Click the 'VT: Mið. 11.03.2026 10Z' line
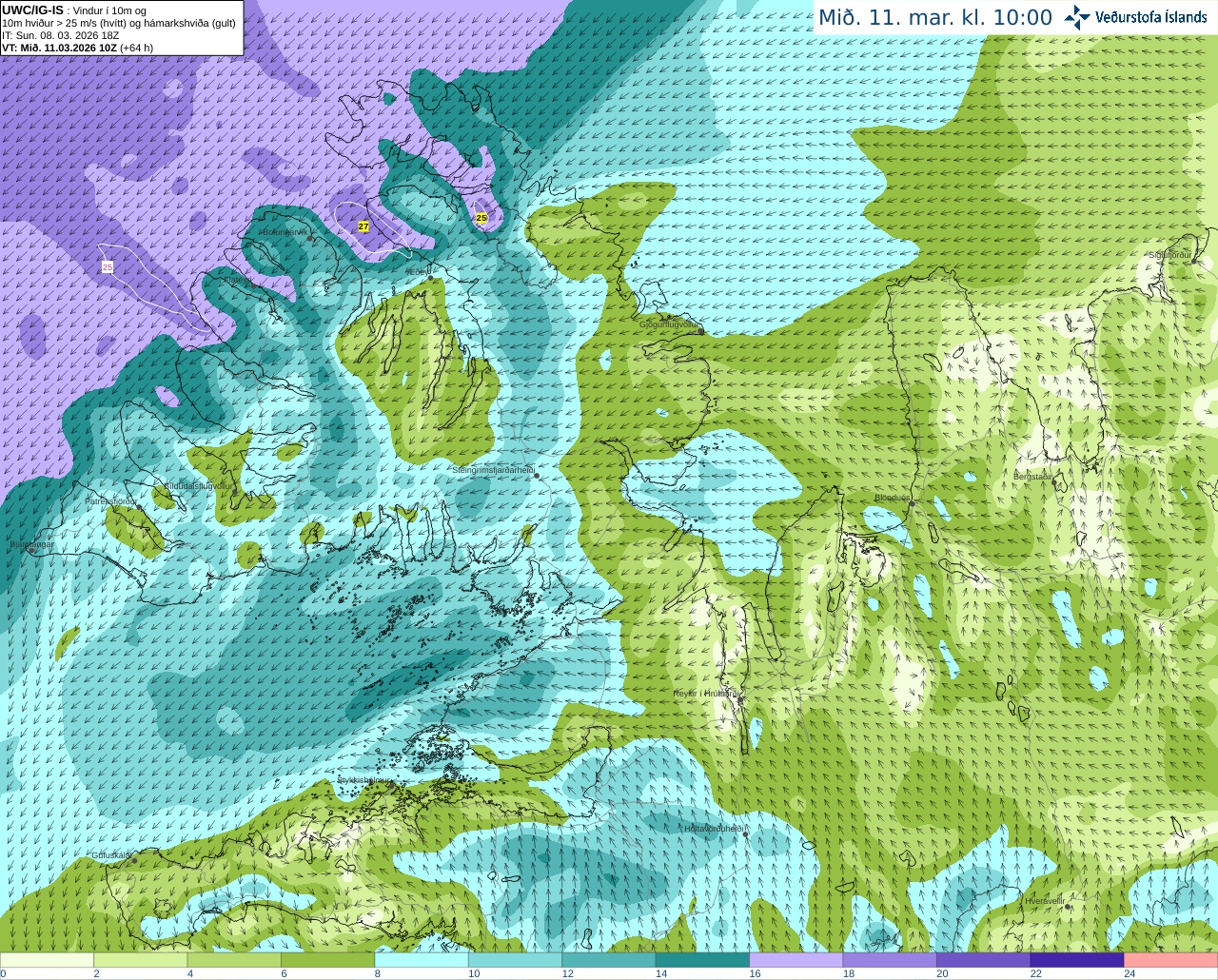This screenshot has width=1218, height=980. [x=77, y=48]
